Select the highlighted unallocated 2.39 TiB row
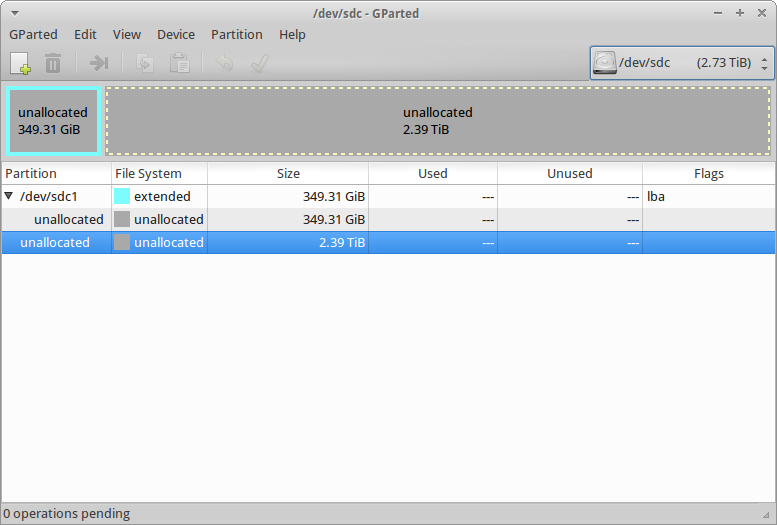 click(388, 242)
